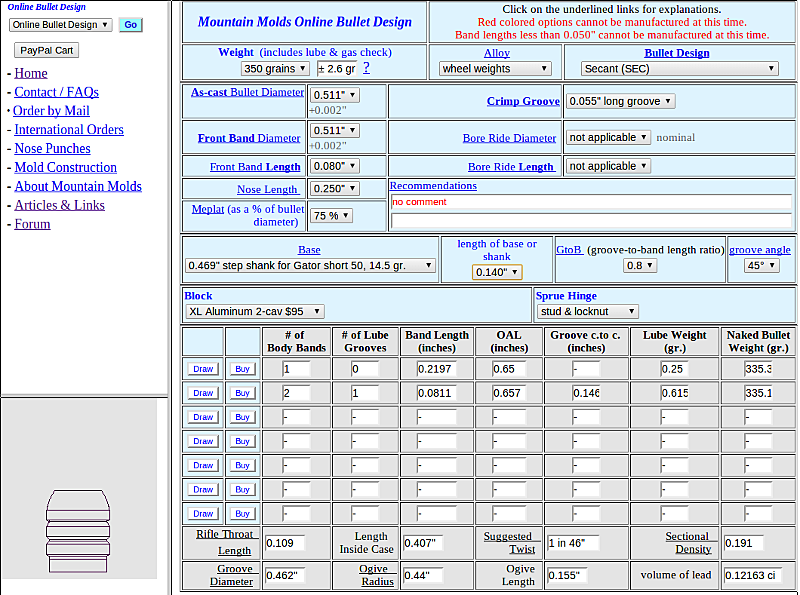Image resolution: width=800 pixels, height=595 pixels.
Task: Open About Mountain Molds link
Action: (x=78, y=186)
